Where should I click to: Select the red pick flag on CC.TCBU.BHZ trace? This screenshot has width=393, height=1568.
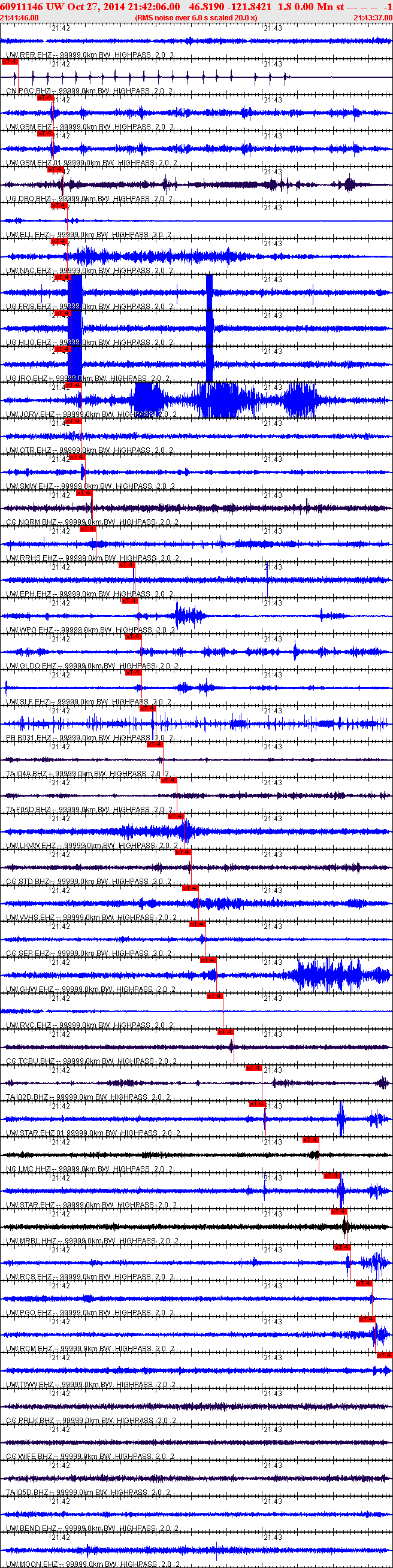225,1032
